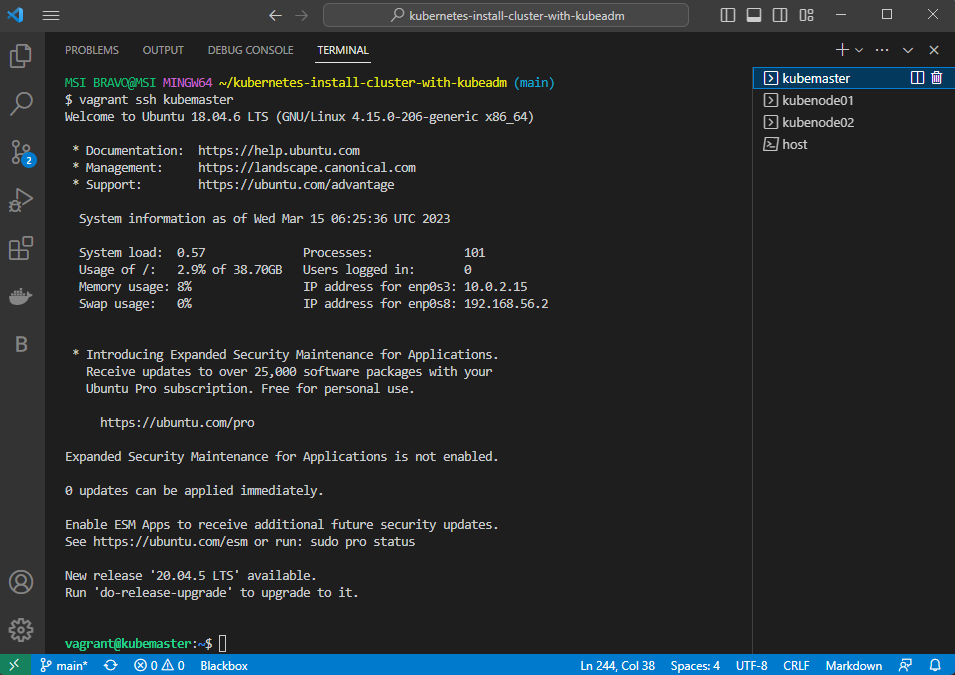The height and width of the screenshot is (675, 955).
Task: Create a new terminal with plus icon
Action: click(842, 50)
